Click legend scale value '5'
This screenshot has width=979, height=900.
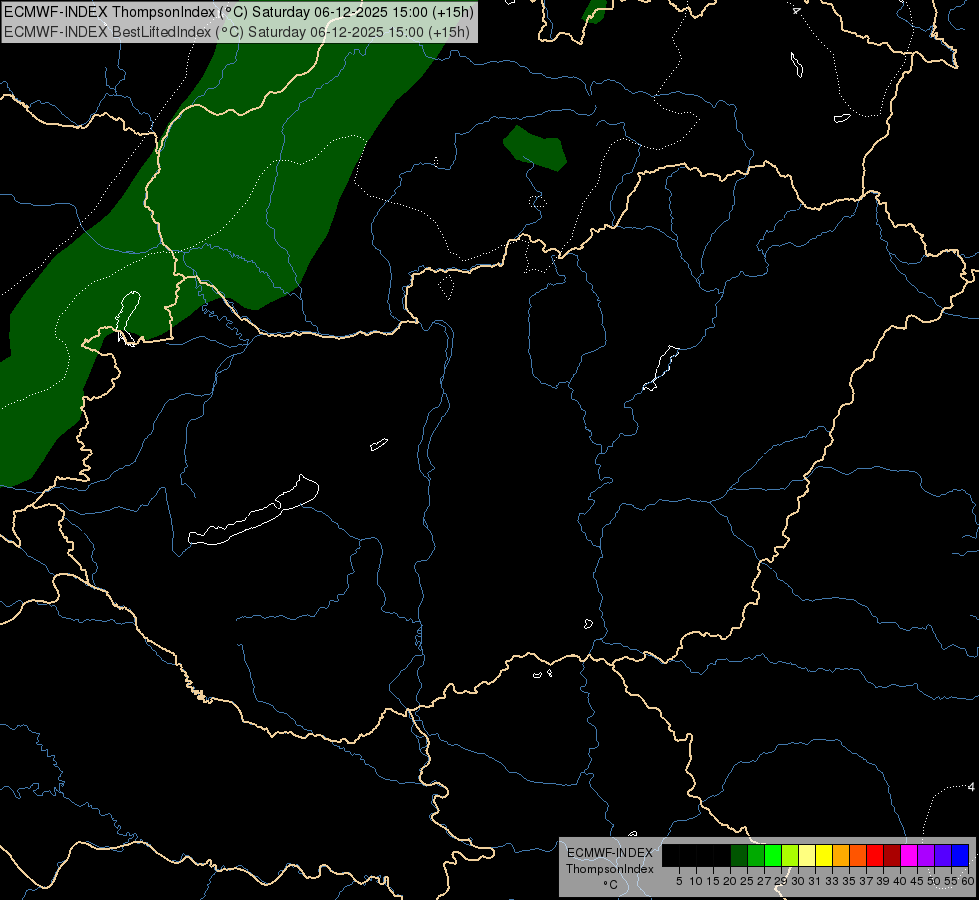click(x=679, y=881)
